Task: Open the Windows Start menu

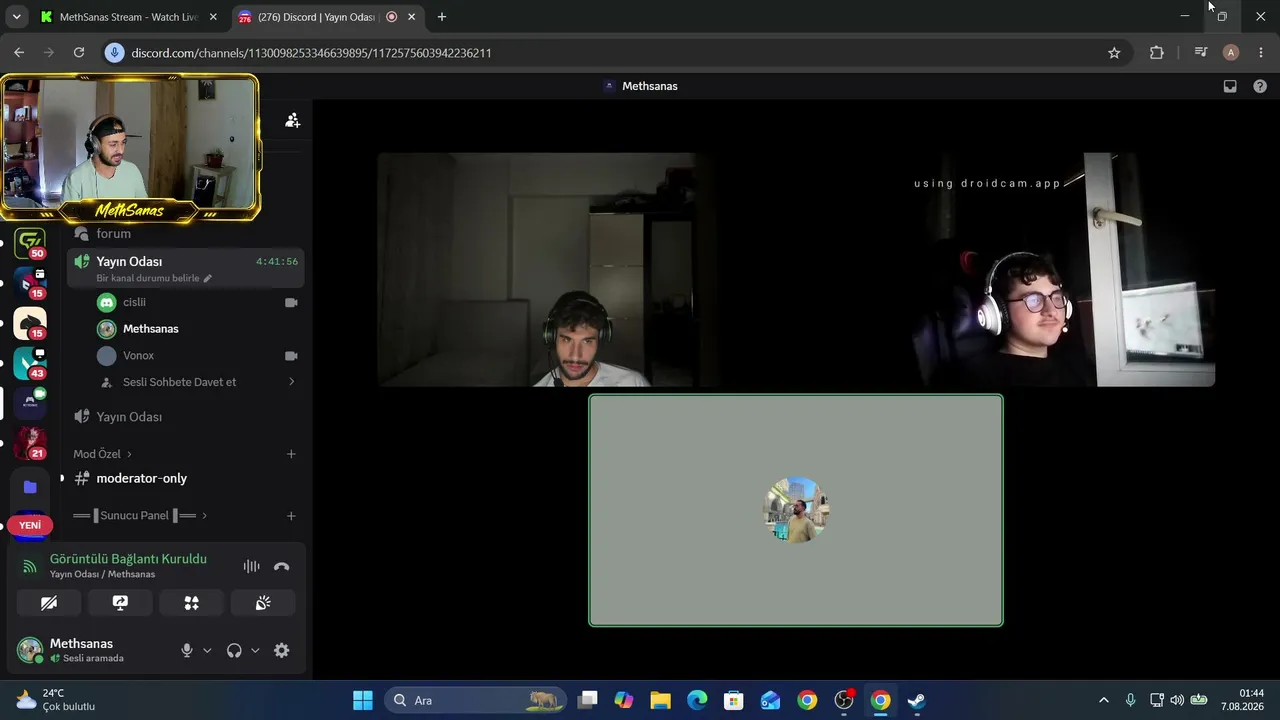Action: pyautogui.click(x=363, y=700)
